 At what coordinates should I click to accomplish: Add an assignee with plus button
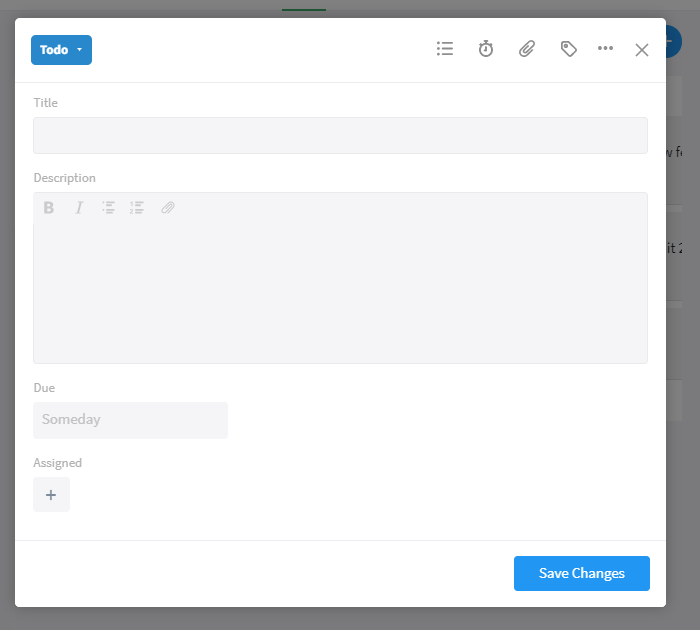[x=51, y=495]
